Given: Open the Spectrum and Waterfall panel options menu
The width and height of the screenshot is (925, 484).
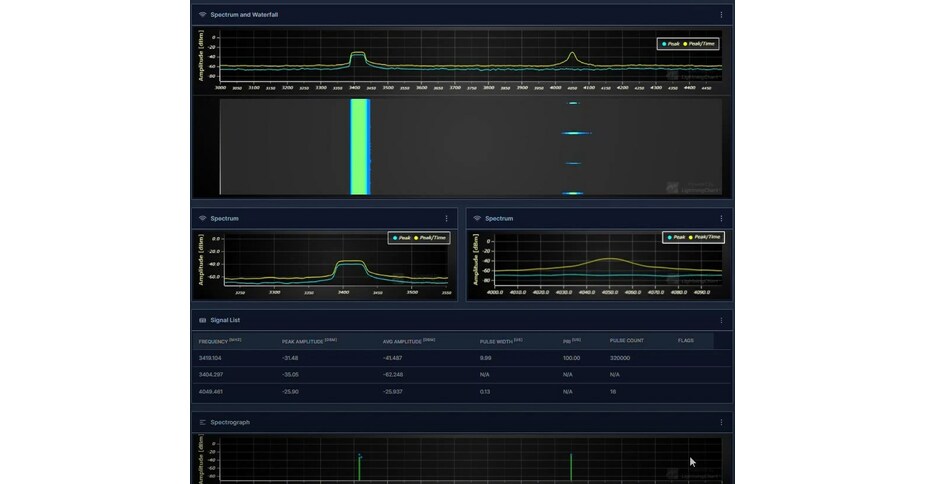Looking at the screenshot, I should pos(721,15).
